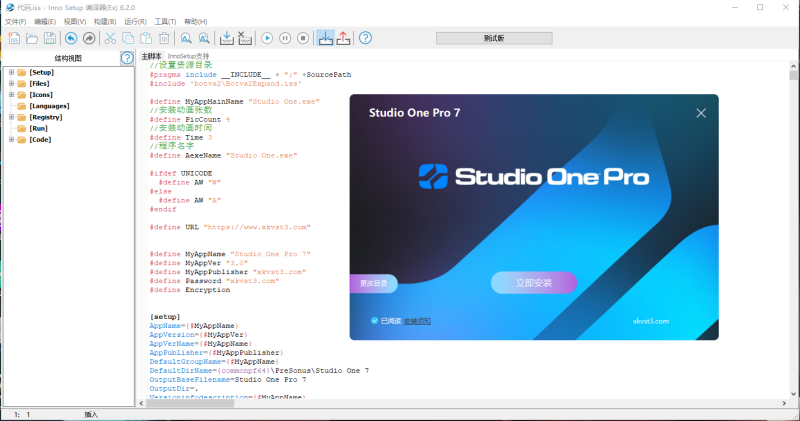The width and height of the screenshot is (800, 421).
Task: Click the '#ifdef UNICODE' line
Action: (181, 174)
